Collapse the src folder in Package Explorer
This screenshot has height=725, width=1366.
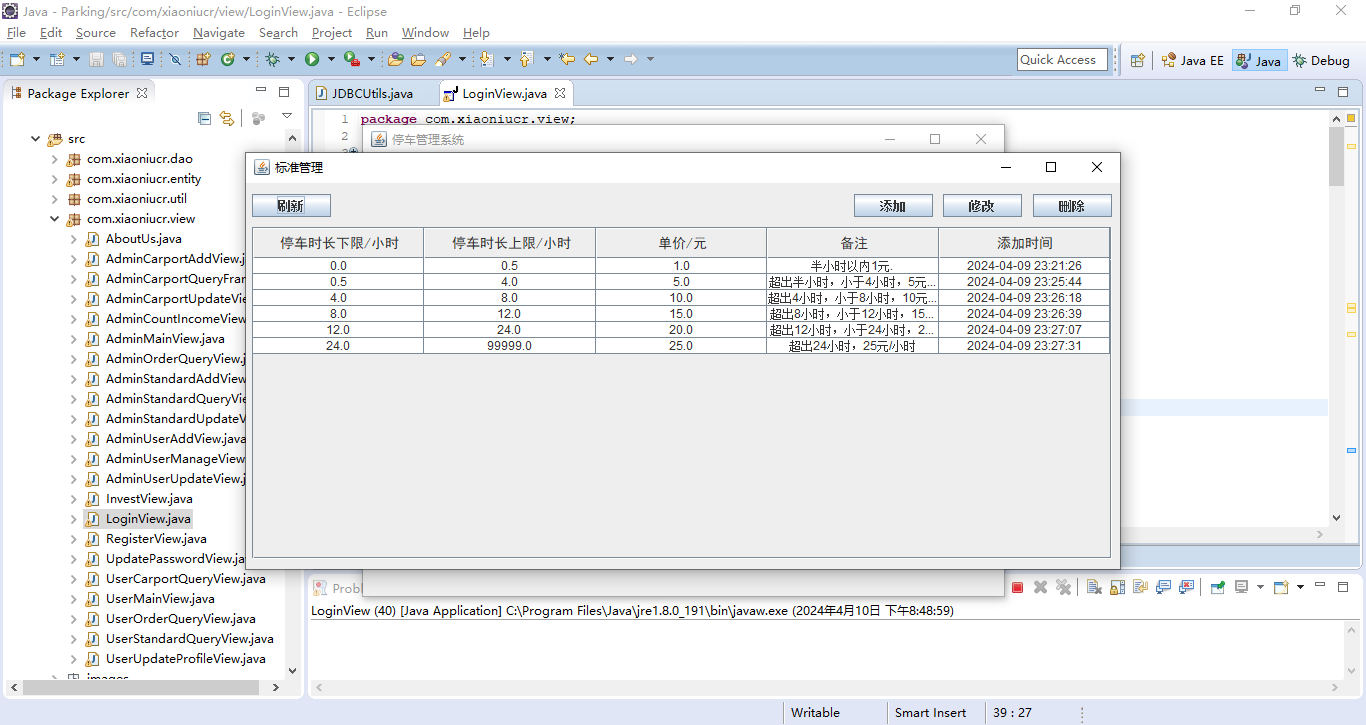point(36,139)
